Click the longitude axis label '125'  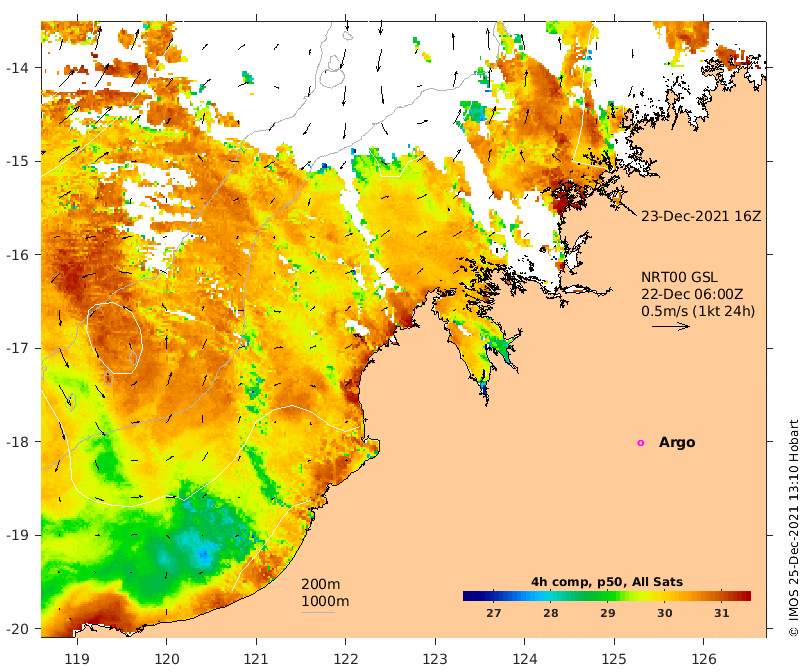click(614, 659)
